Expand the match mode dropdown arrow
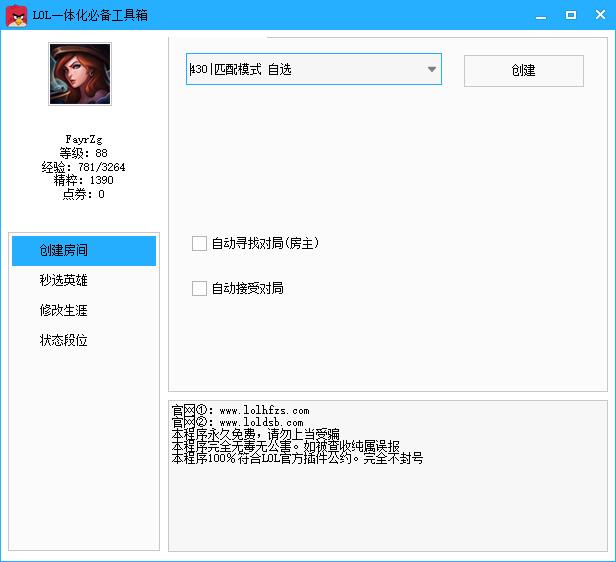The width and height of the screenshot is (616, 562). click(432, 70)
